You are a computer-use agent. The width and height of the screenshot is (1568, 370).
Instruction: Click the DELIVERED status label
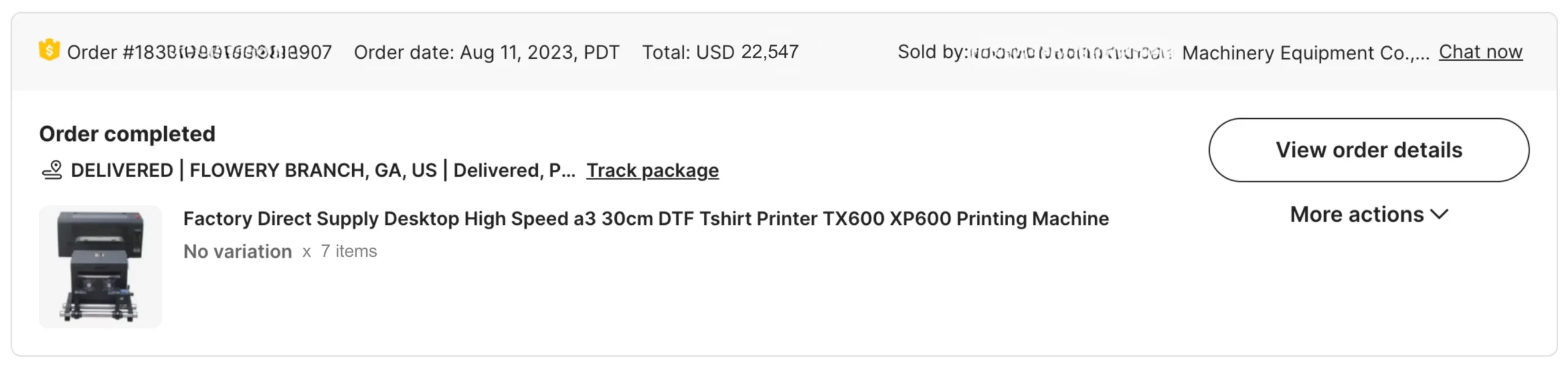pyautogui.click(x=122, y=170)
